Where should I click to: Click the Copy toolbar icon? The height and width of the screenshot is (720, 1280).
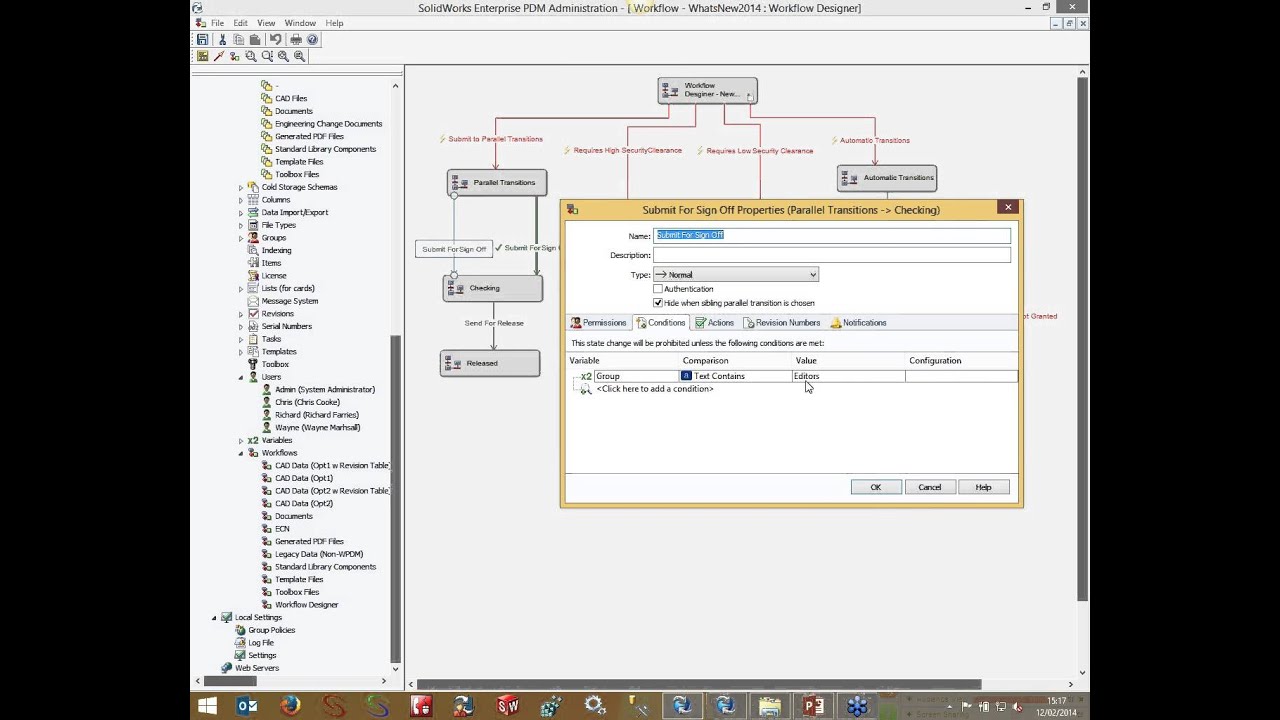tap(238, 39)
